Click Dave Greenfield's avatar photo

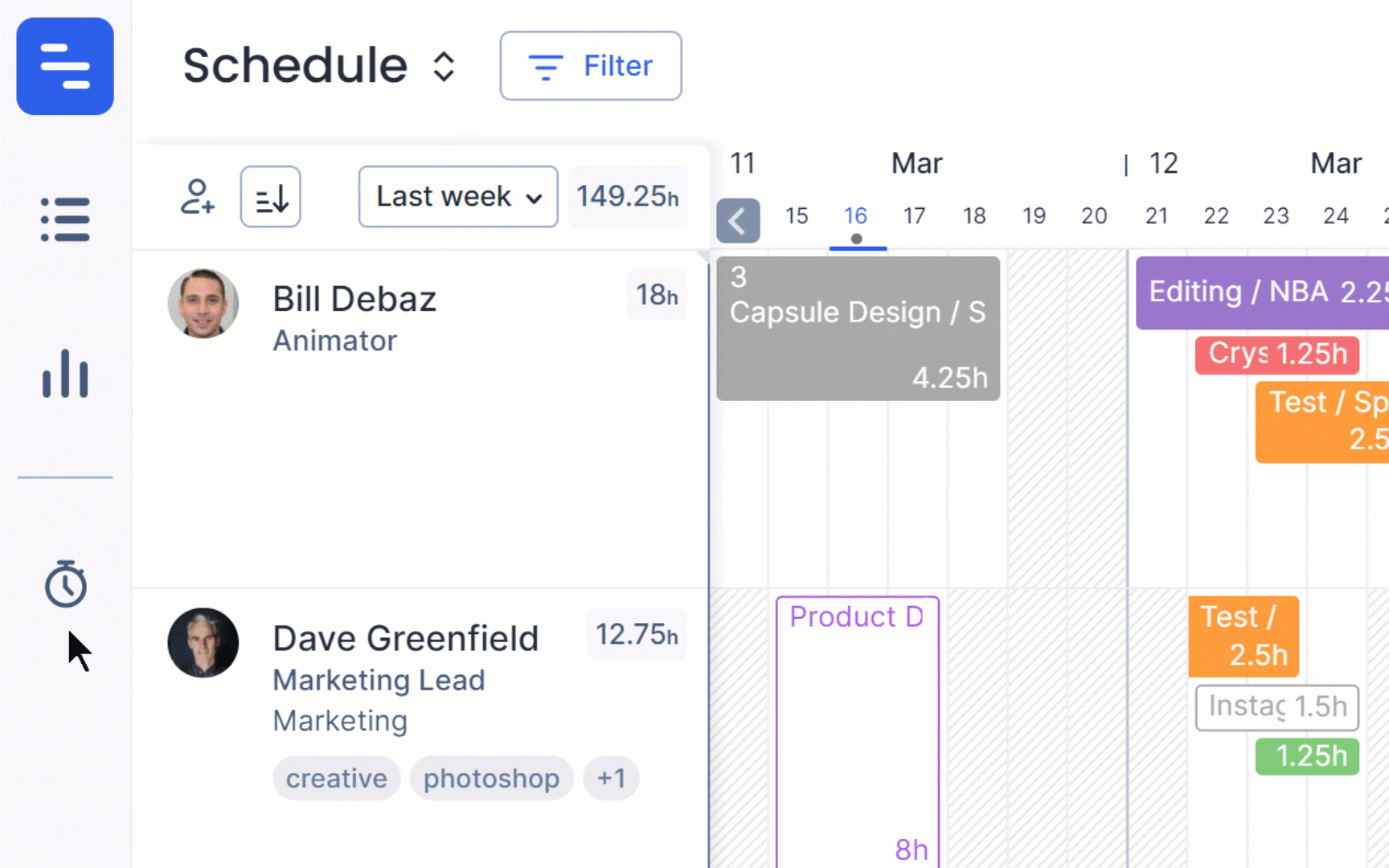(203, 643)
